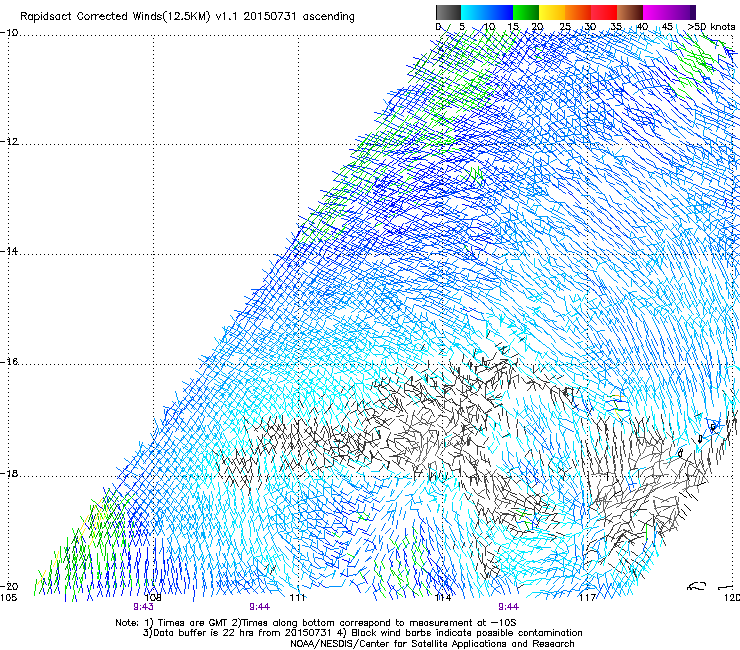Click the latitude label '-20'
Screen dimensions: 740x650
(x=9, y=586)
